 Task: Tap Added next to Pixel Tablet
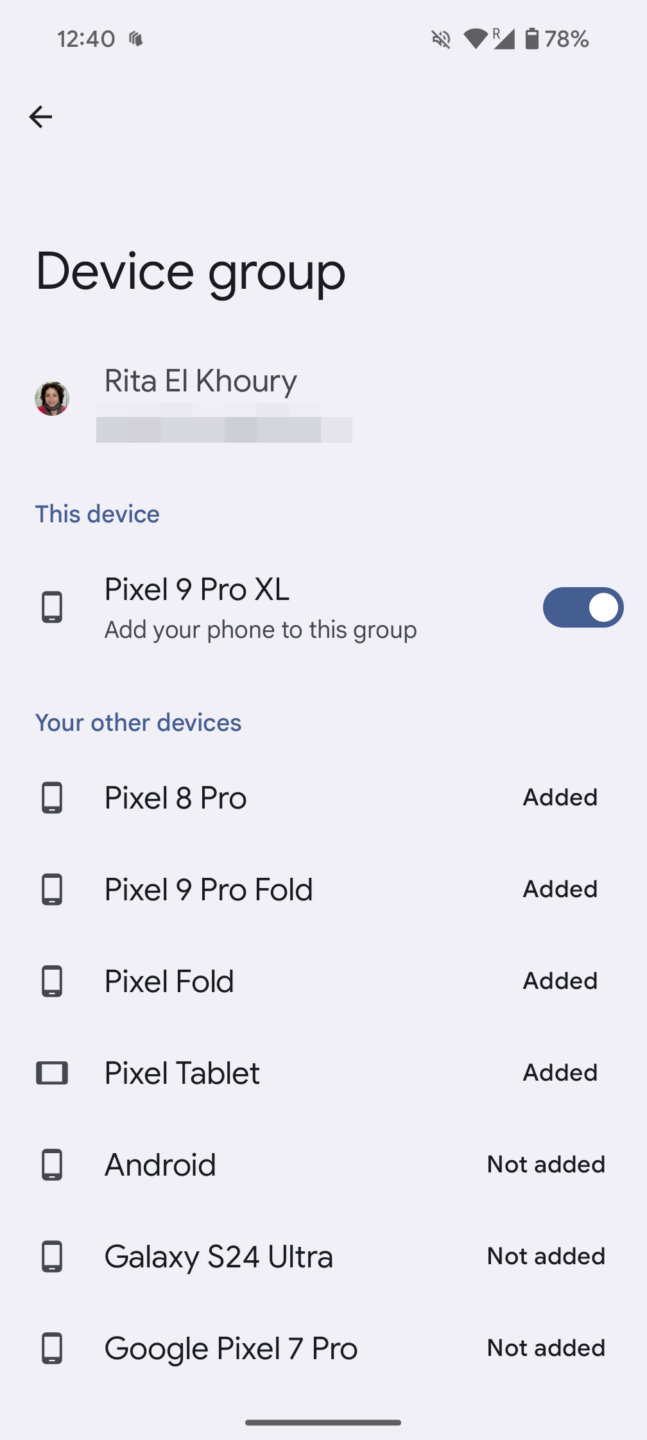tap(559, 1072)
